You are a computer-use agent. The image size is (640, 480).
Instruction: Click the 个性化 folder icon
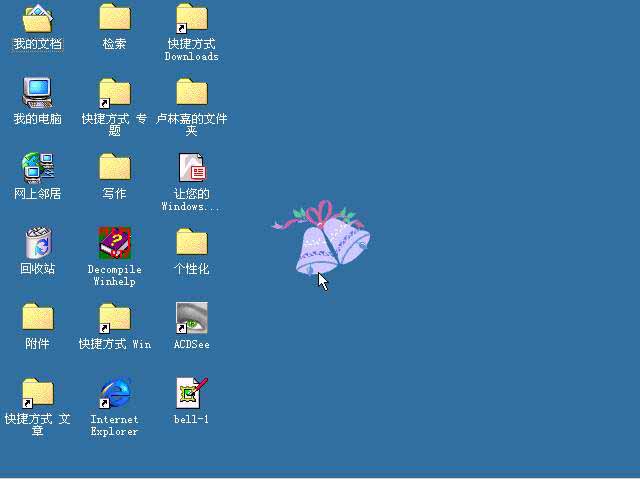(191, 242)
